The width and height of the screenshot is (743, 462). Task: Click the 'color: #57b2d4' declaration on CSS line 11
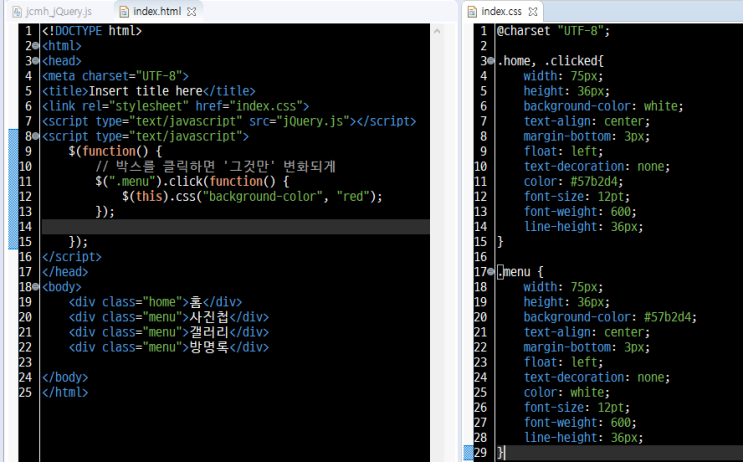573,181
